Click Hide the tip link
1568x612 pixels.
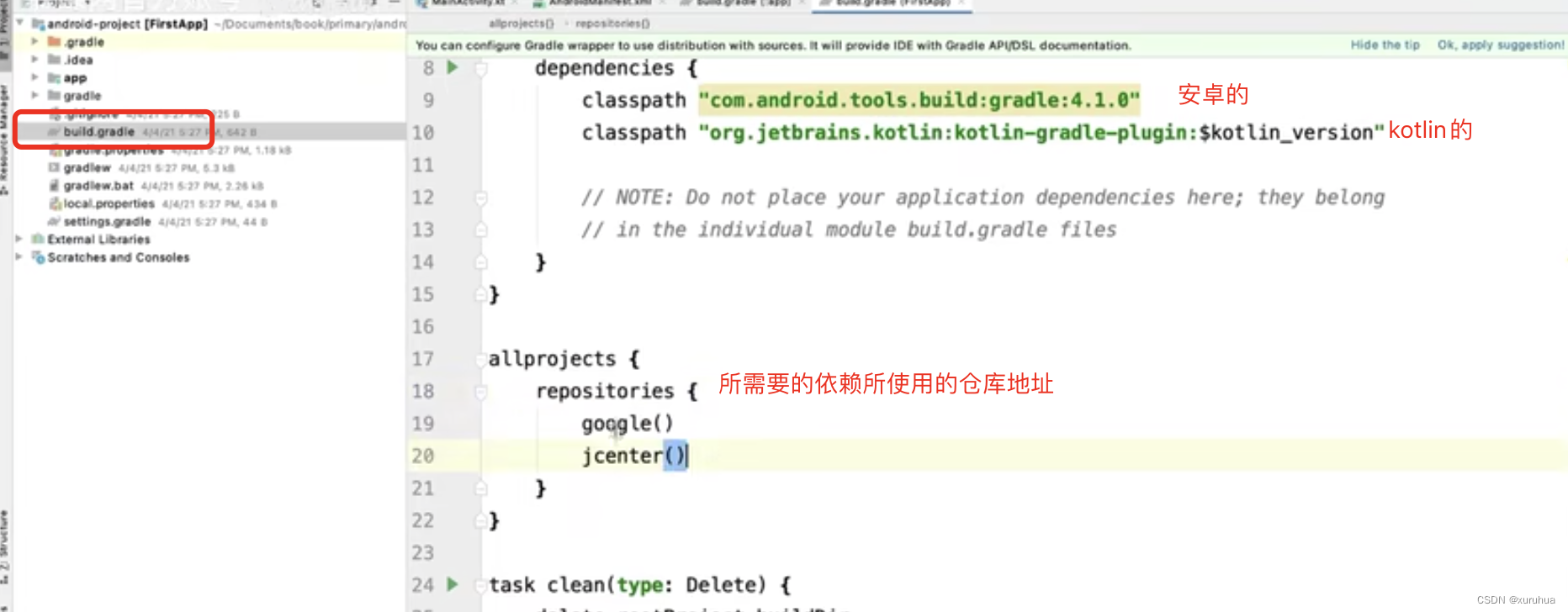1385,45
